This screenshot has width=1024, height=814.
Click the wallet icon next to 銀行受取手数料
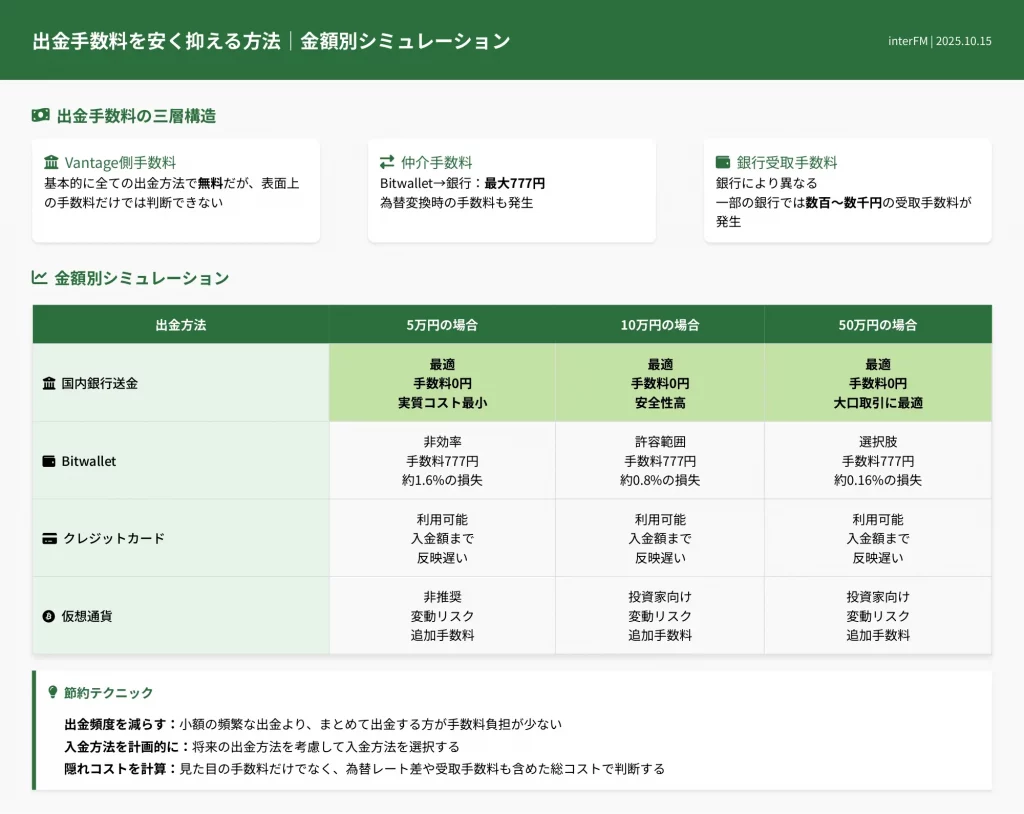pos(723,162)
